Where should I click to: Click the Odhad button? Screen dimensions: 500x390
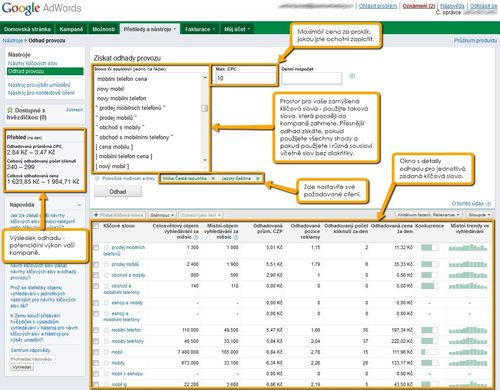pos(118,192)
